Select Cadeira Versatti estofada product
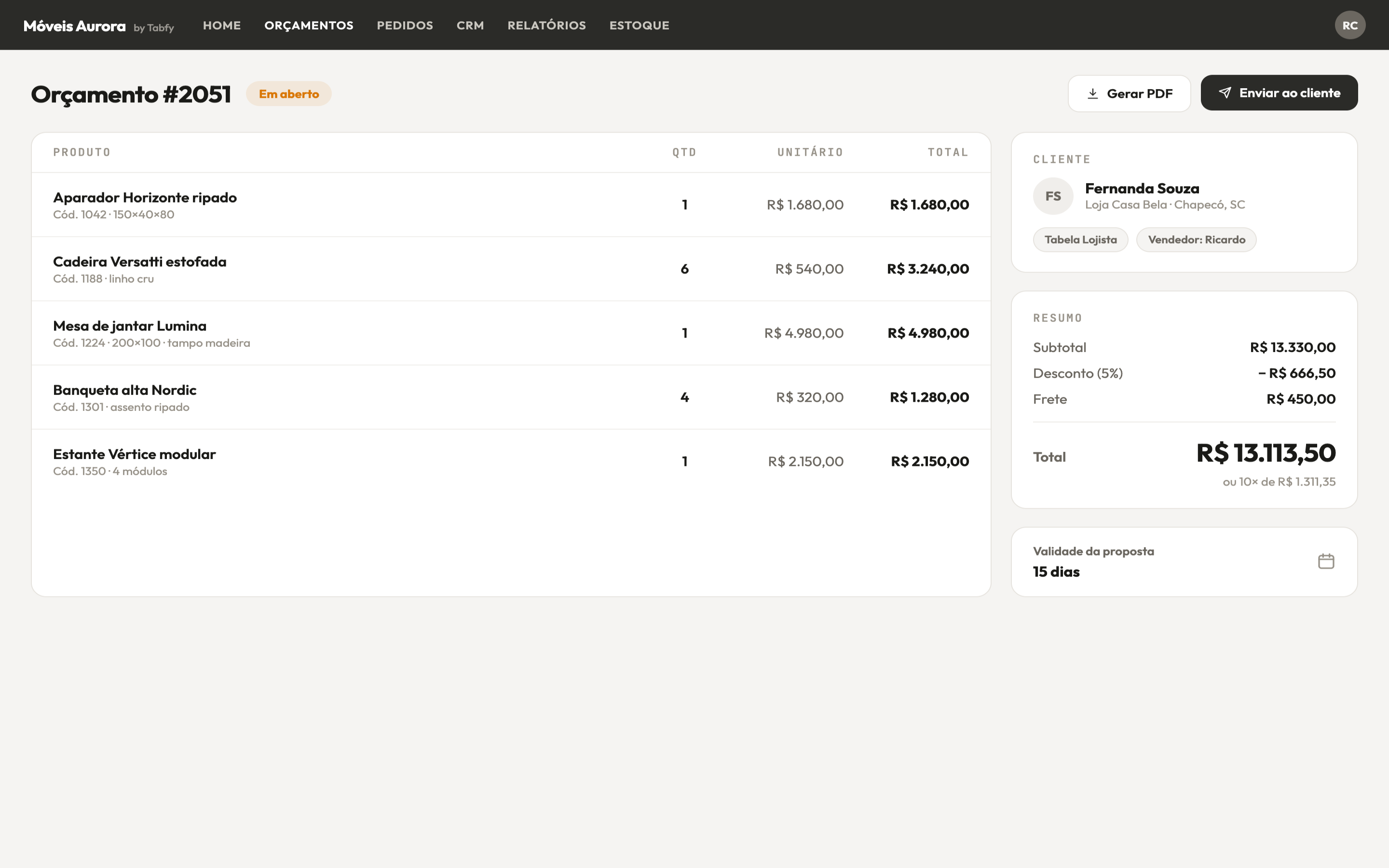The image size is (1389, 868). [x=139, y=262]
